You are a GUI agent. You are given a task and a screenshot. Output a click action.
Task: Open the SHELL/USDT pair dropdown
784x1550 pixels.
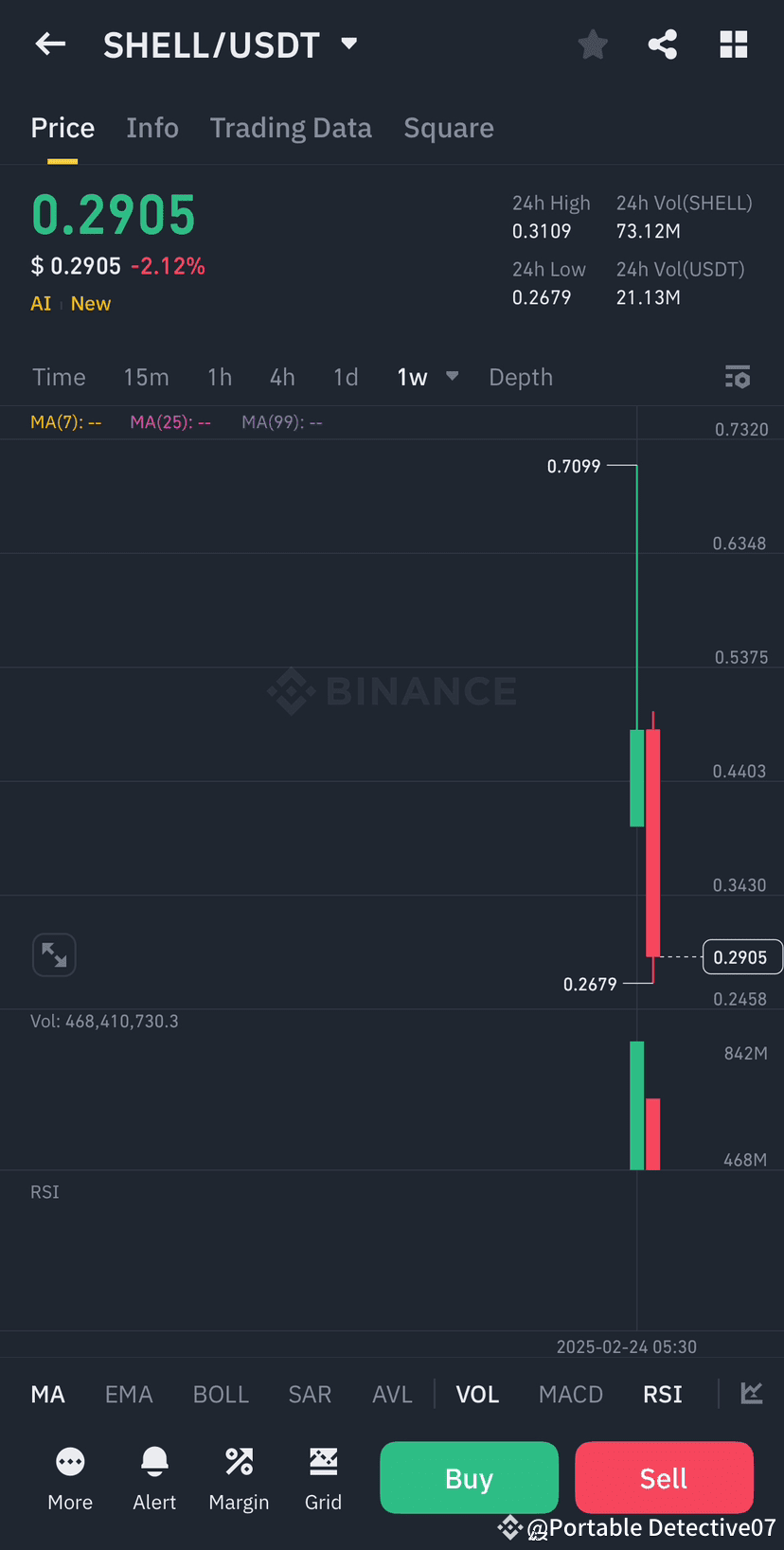[349, 44]
